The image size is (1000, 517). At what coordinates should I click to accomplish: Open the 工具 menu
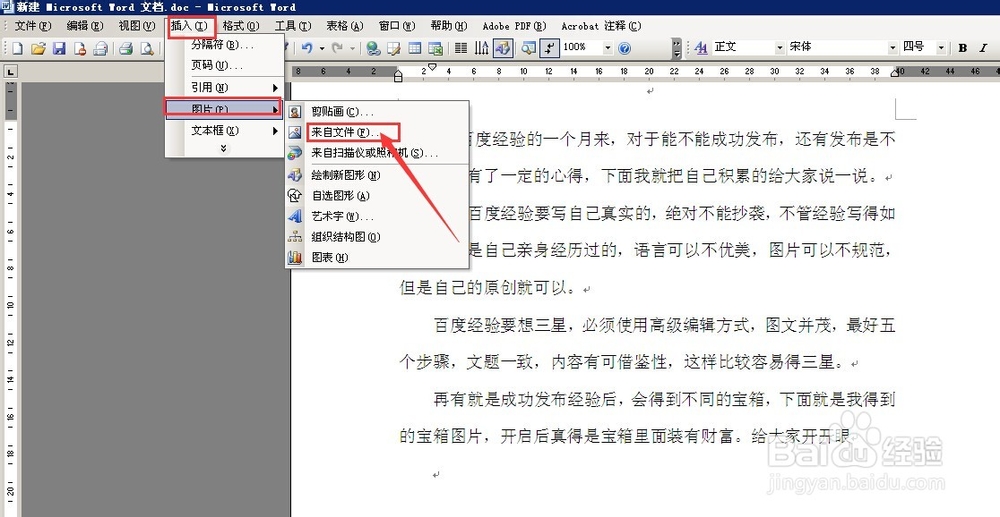pos(293,26)
